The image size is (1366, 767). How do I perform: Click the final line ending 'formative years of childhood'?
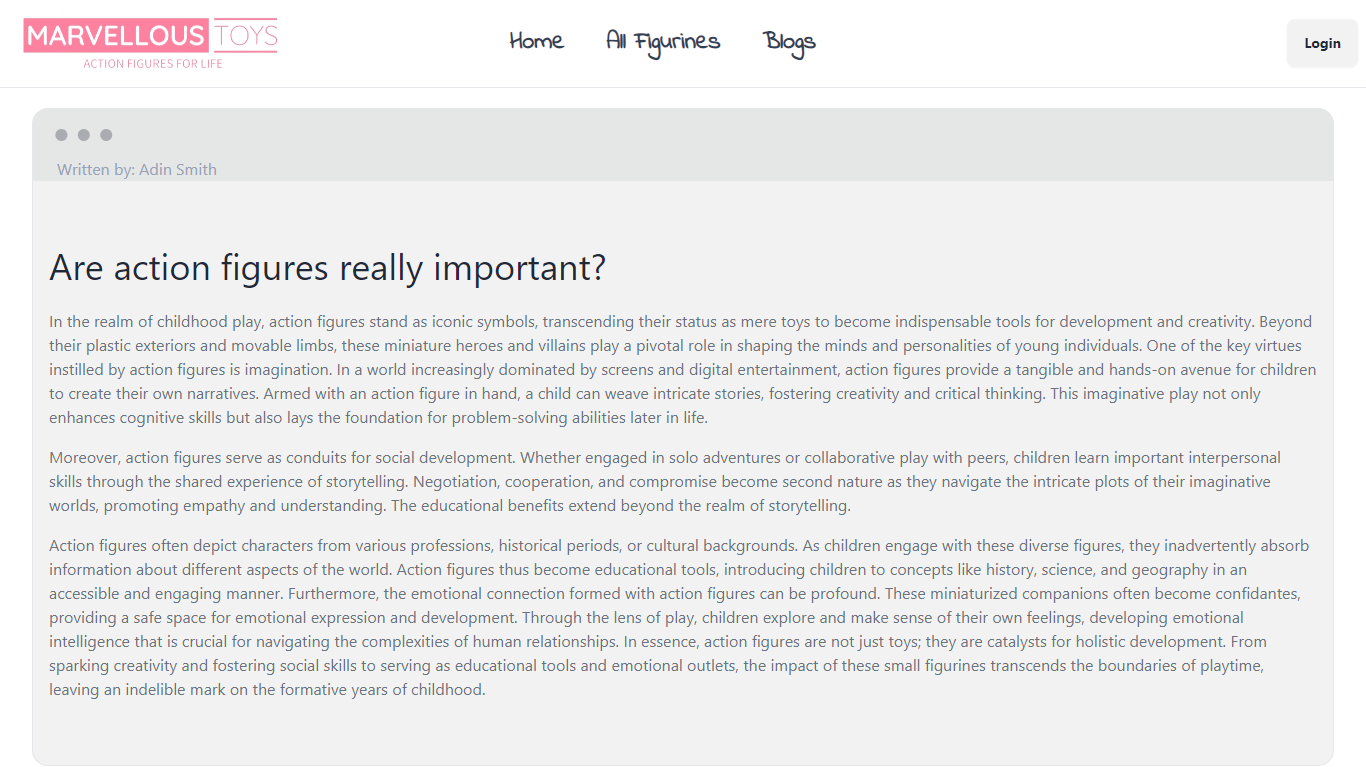267,690
